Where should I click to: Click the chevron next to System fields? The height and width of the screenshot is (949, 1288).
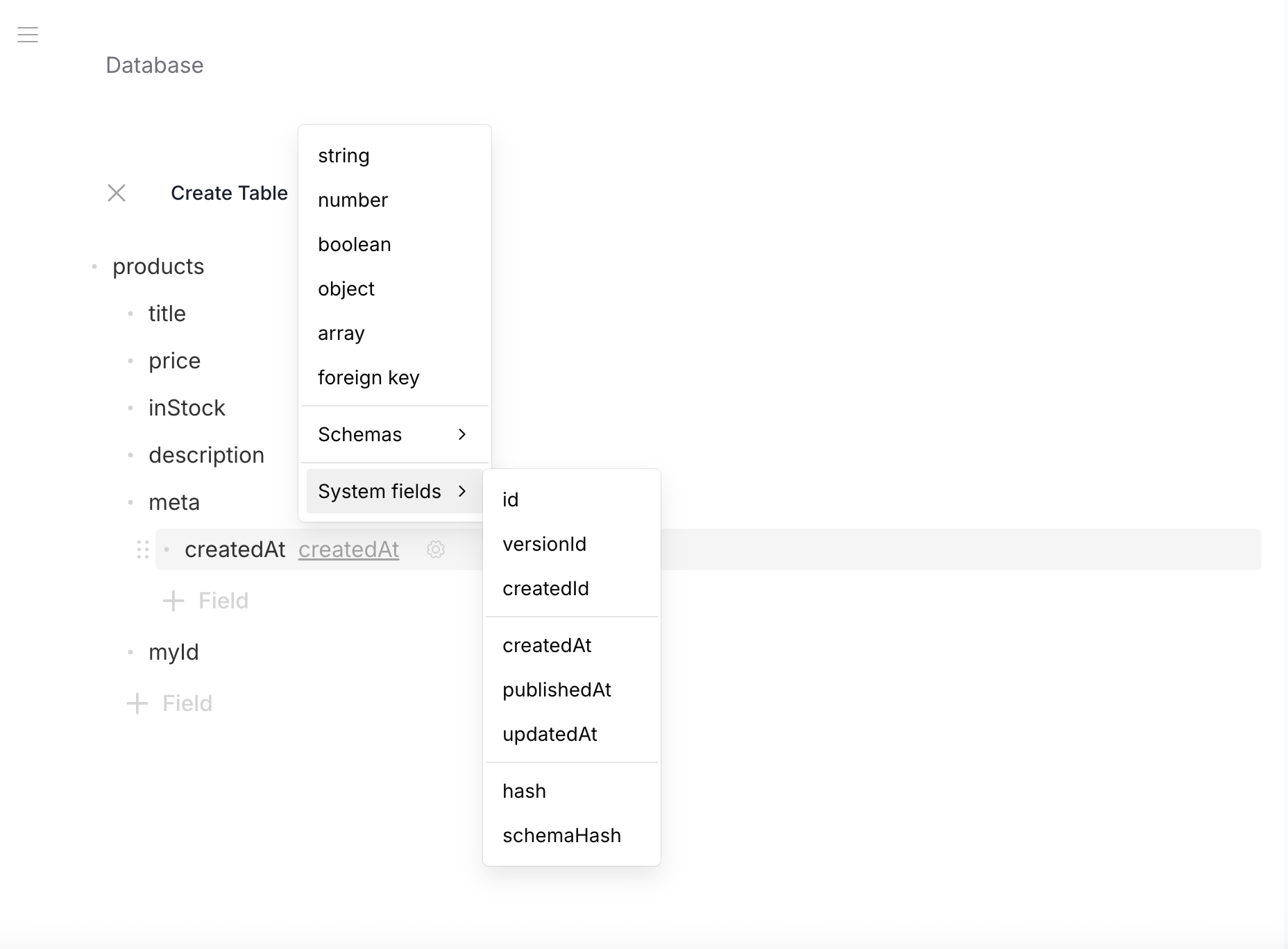coord(462,491)
